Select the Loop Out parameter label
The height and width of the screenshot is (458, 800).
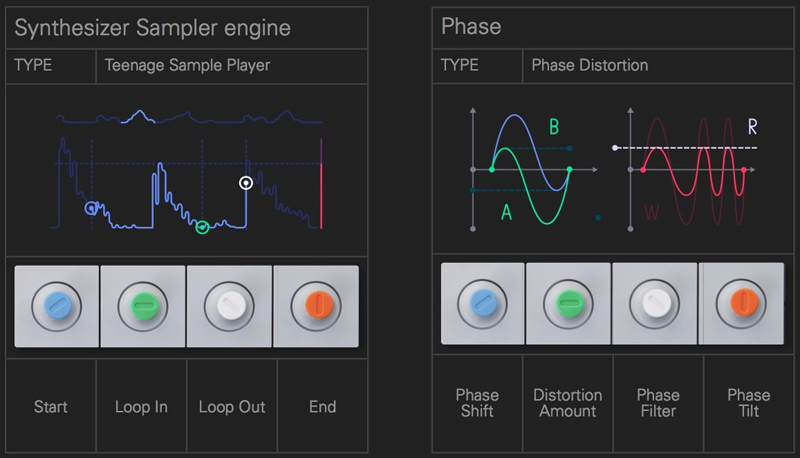point(231,407)
